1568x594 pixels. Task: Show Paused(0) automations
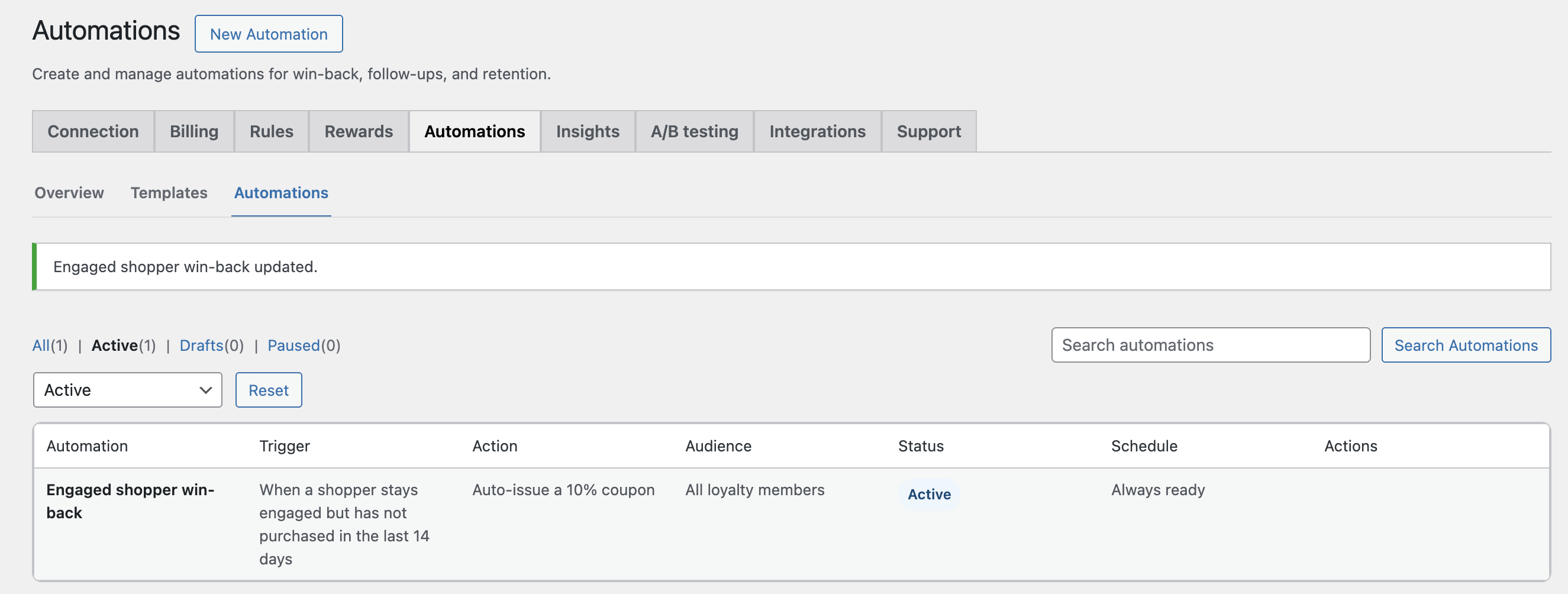[x=304, y=345]
